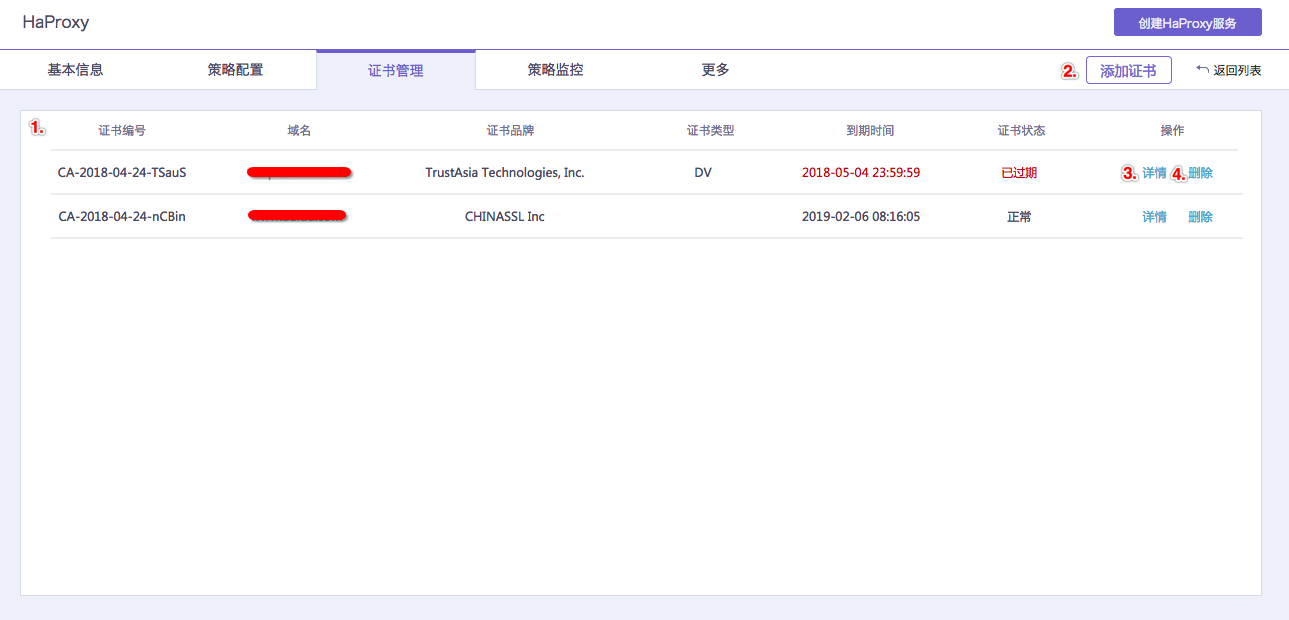Click 删除 on the CA-2018-04-24-nCBin row
This screenshot has height=620, width=1289.
pos(1200,217)
